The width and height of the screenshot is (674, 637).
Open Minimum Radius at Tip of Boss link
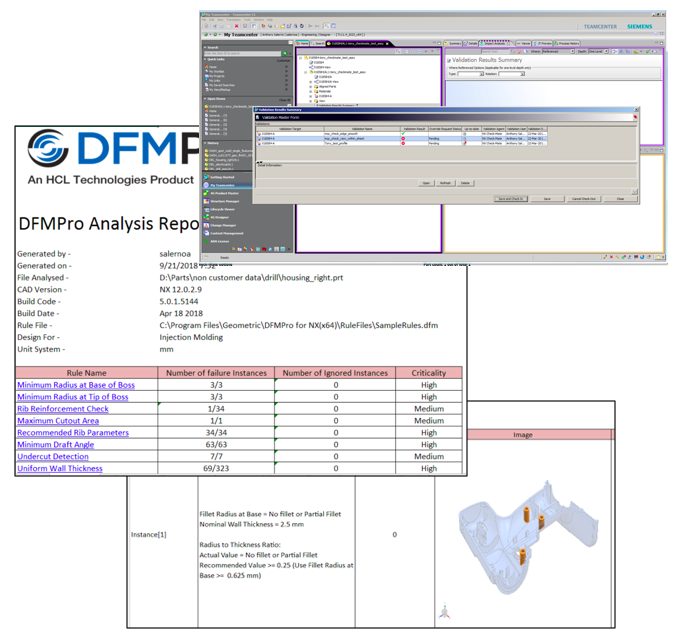pos(73,397)
